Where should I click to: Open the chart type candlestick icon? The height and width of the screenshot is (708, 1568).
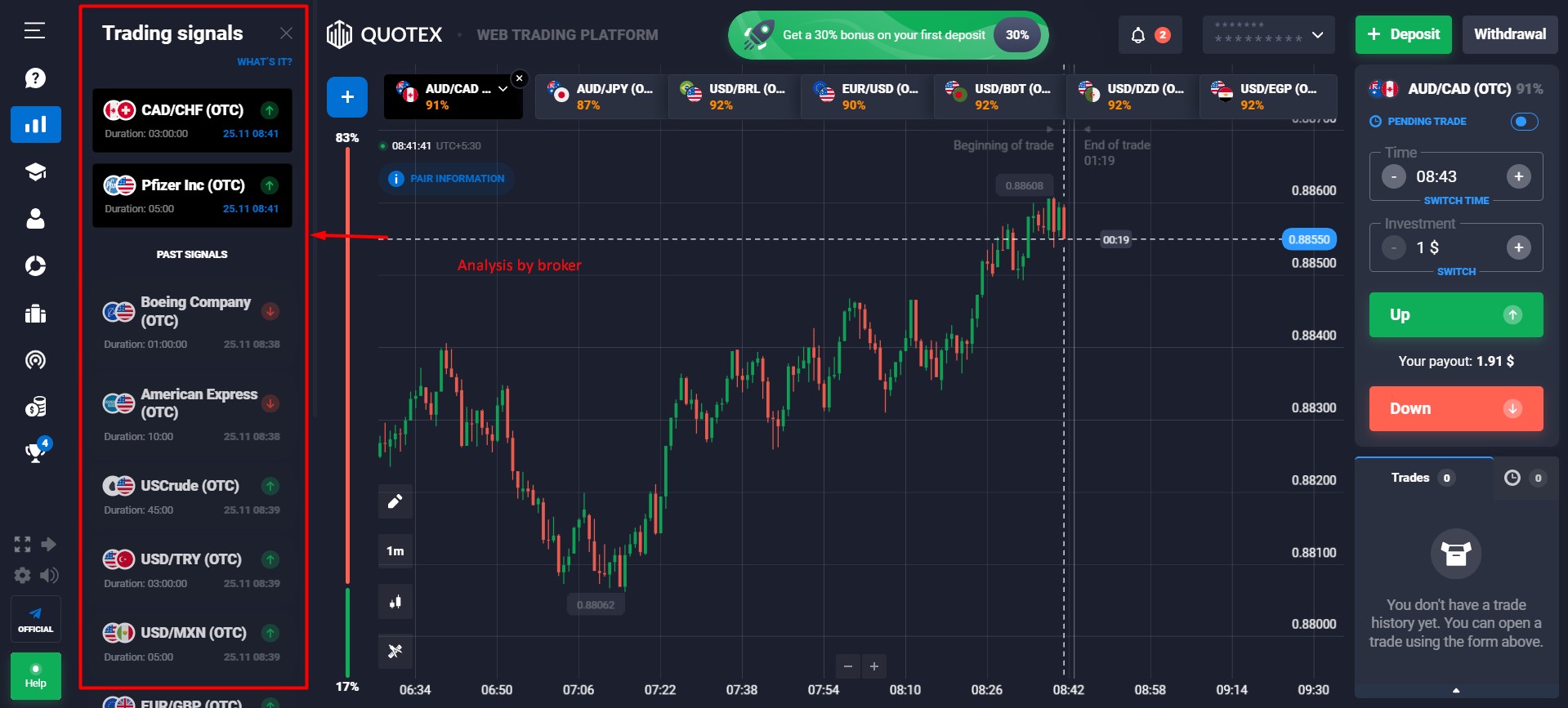(395, 602)
